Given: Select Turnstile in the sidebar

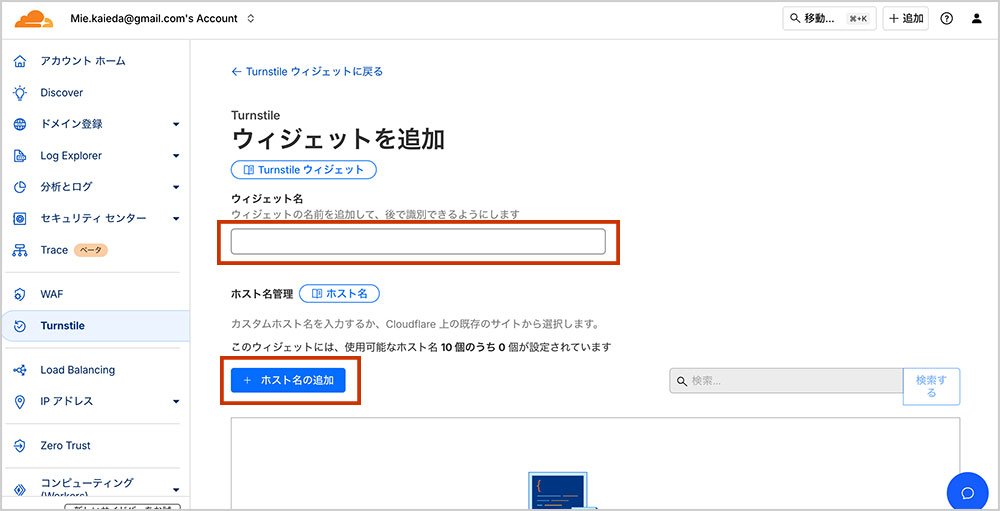Looking at the screenshot, I should pos(62,326).
